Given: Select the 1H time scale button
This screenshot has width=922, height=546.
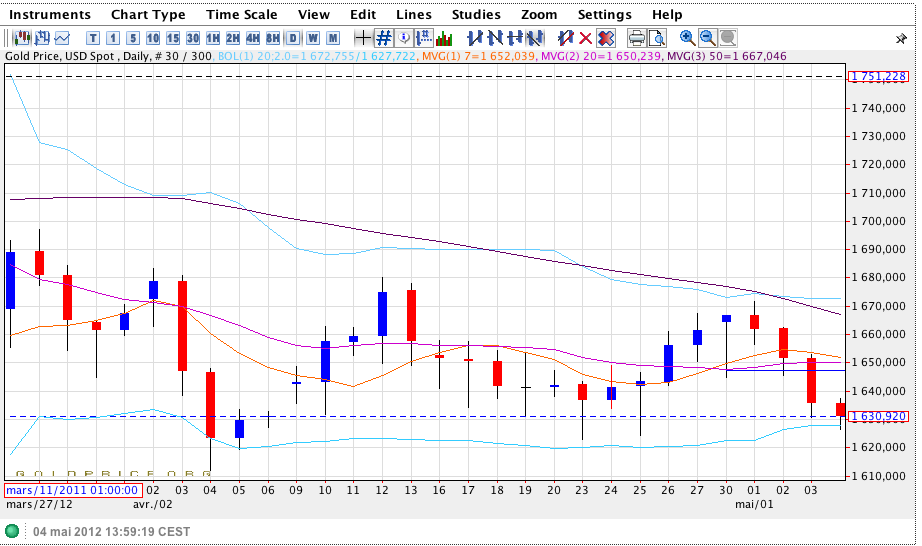Looking at the screenshot, I should (x=213, y=38).
